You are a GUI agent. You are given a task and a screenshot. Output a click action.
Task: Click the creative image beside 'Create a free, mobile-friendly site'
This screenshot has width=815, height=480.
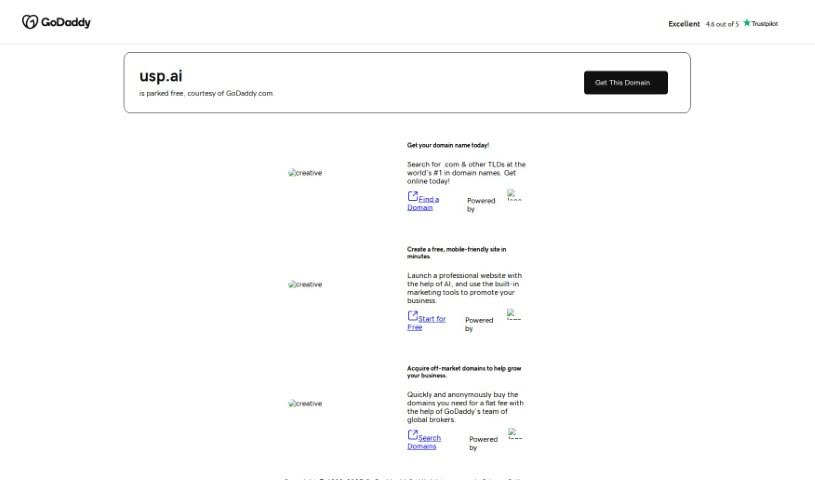[305, 284]
